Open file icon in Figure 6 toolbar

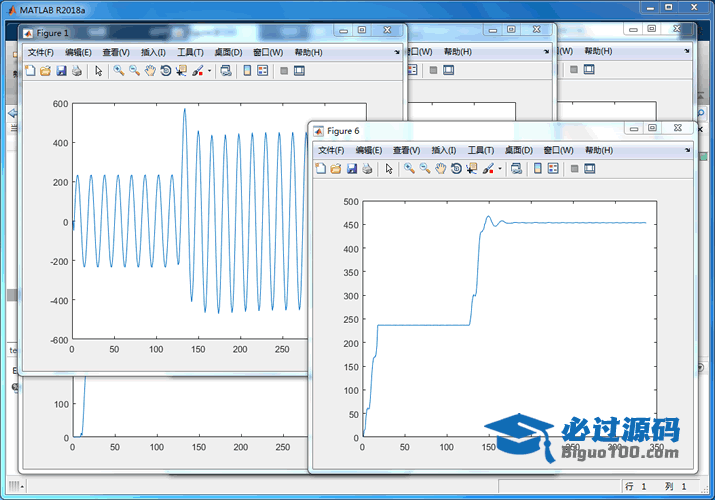pos(336,169)
